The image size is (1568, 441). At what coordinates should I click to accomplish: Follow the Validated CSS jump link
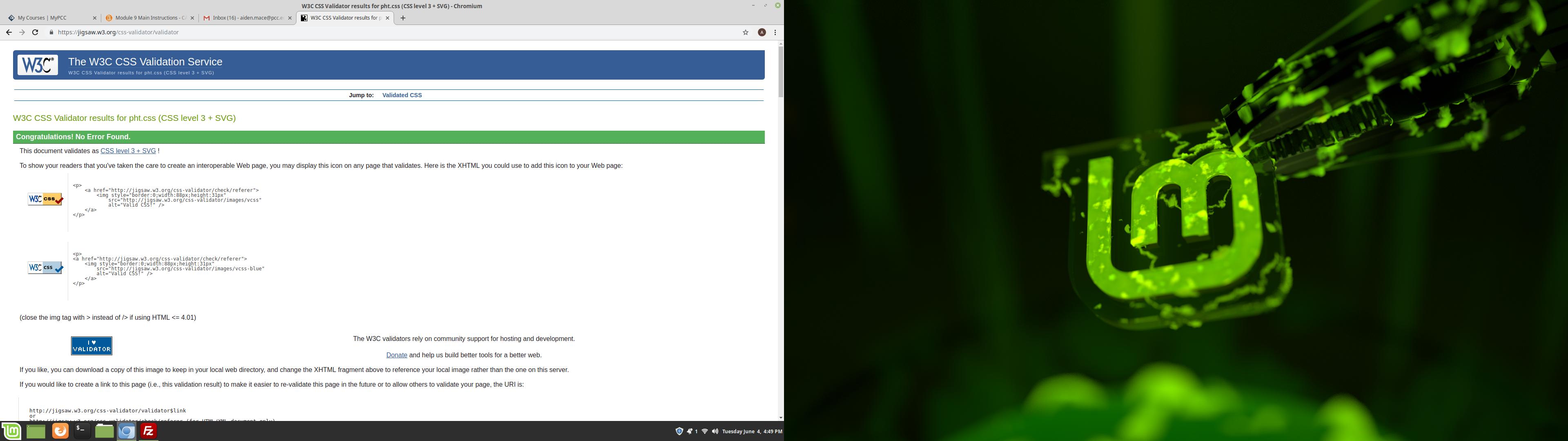pyautogui.click(x=402, y=95)
